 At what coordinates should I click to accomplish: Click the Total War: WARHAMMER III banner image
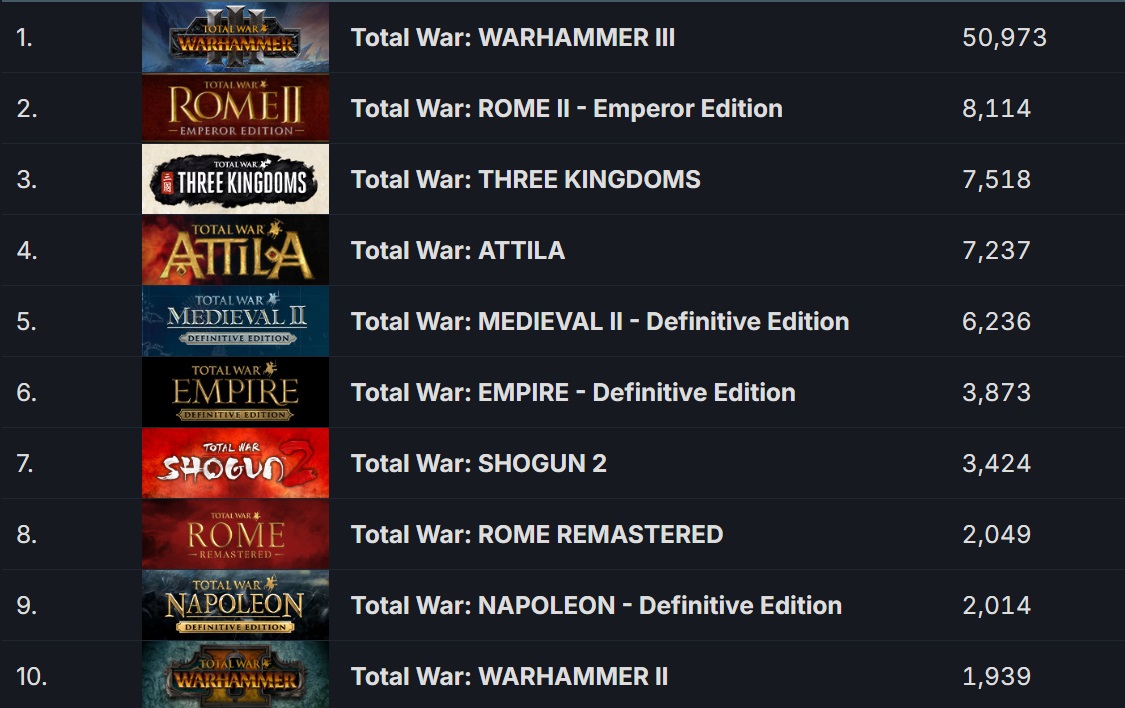(235, 38)
